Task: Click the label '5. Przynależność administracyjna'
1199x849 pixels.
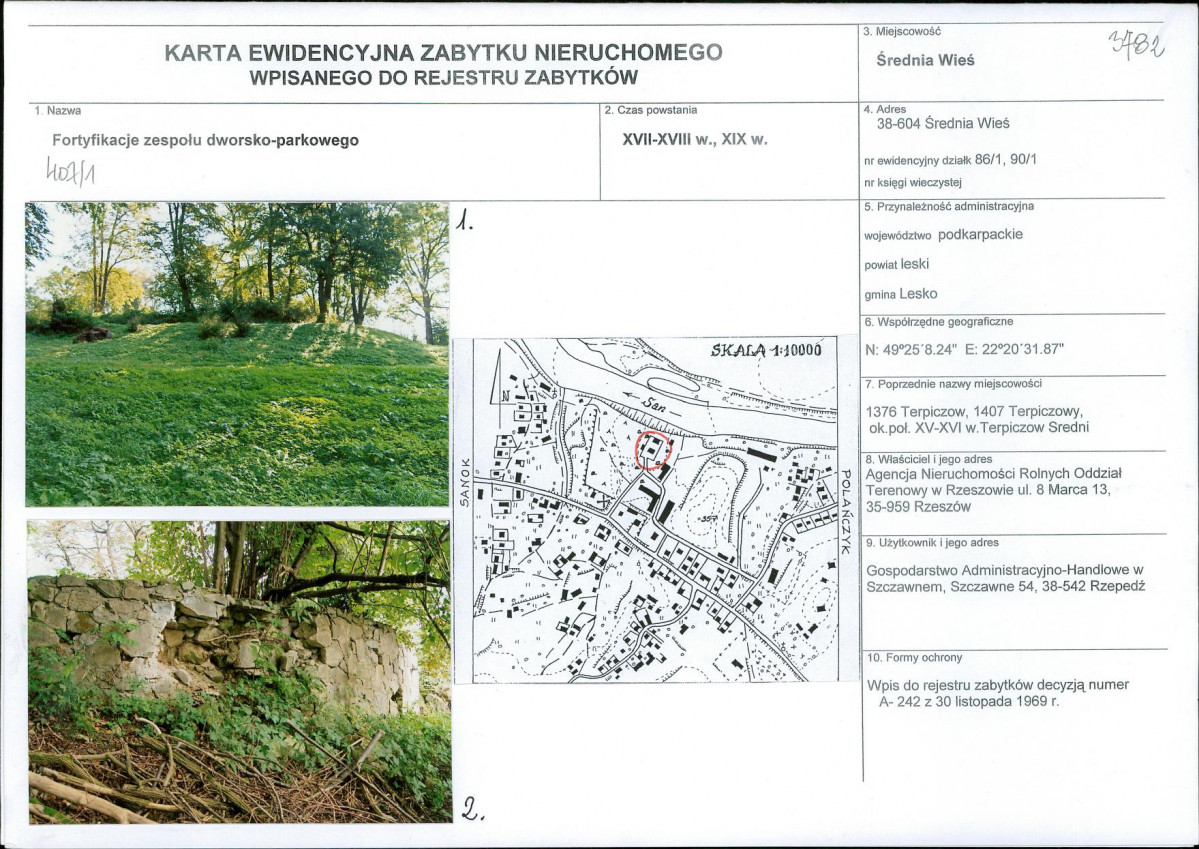Action: pos(949,207)
